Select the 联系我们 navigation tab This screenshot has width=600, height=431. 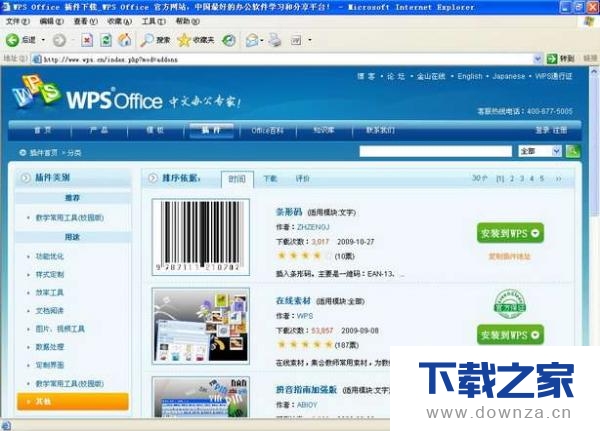point(380,130)
